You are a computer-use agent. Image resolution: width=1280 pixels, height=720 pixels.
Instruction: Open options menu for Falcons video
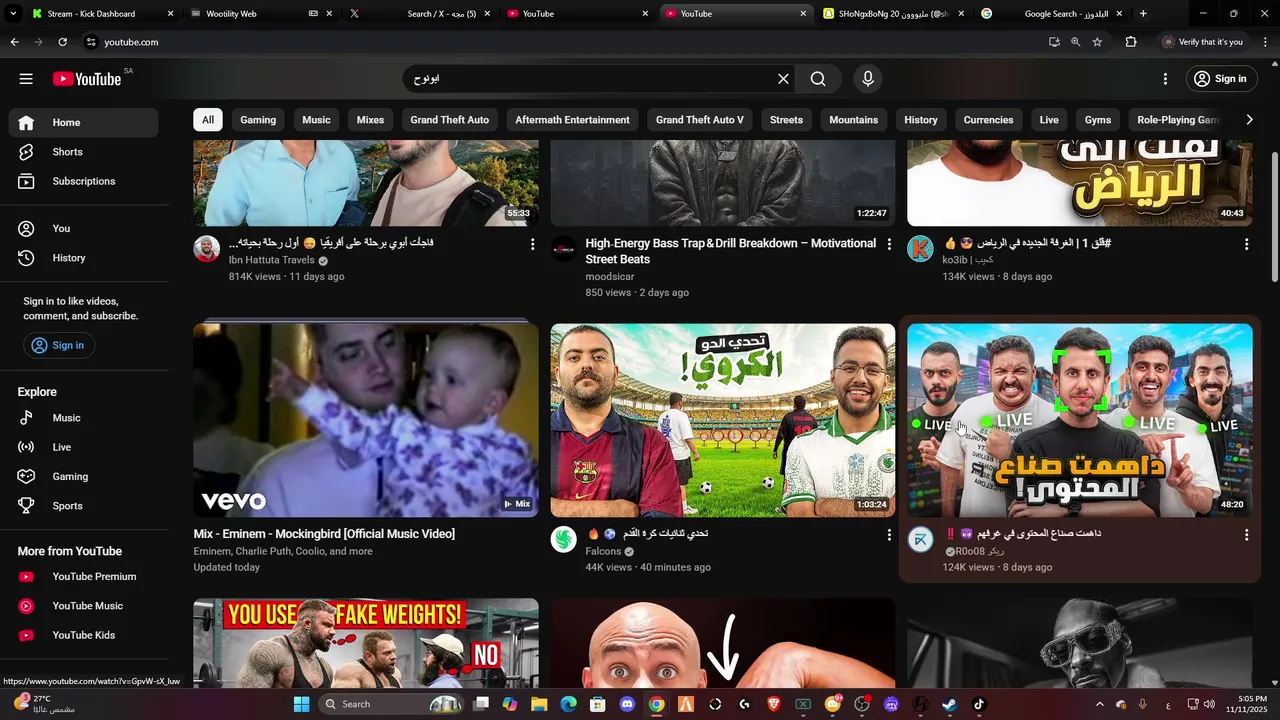pos(889,535)
